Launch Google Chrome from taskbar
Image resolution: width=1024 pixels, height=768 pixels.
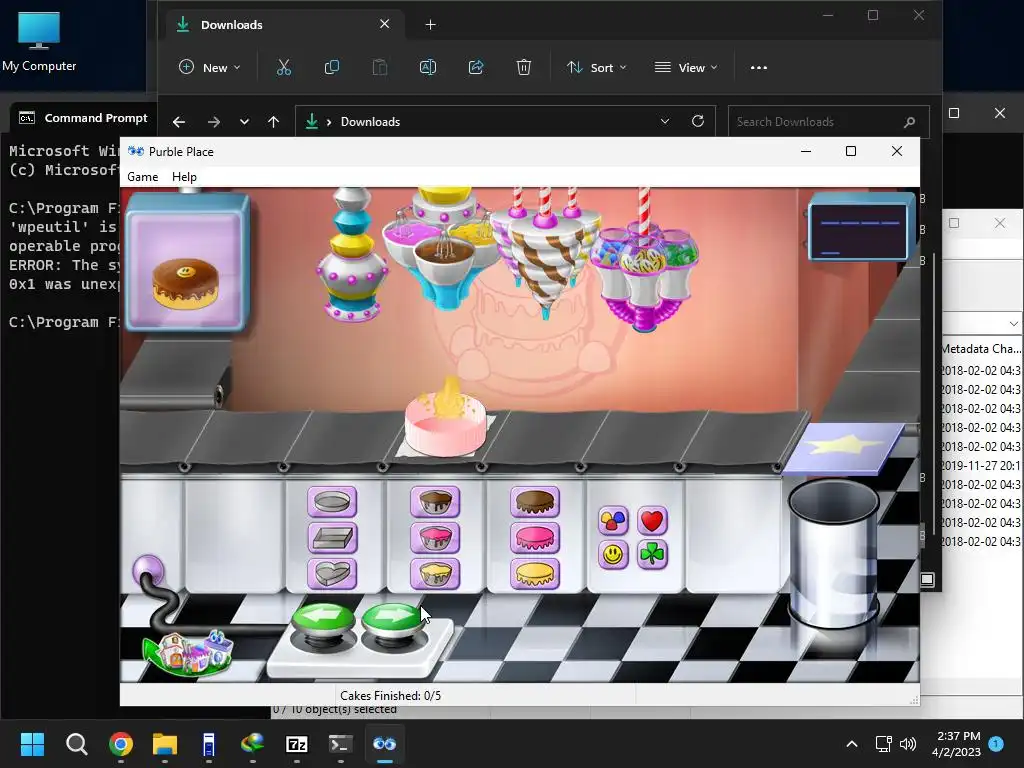click(121, 744)
